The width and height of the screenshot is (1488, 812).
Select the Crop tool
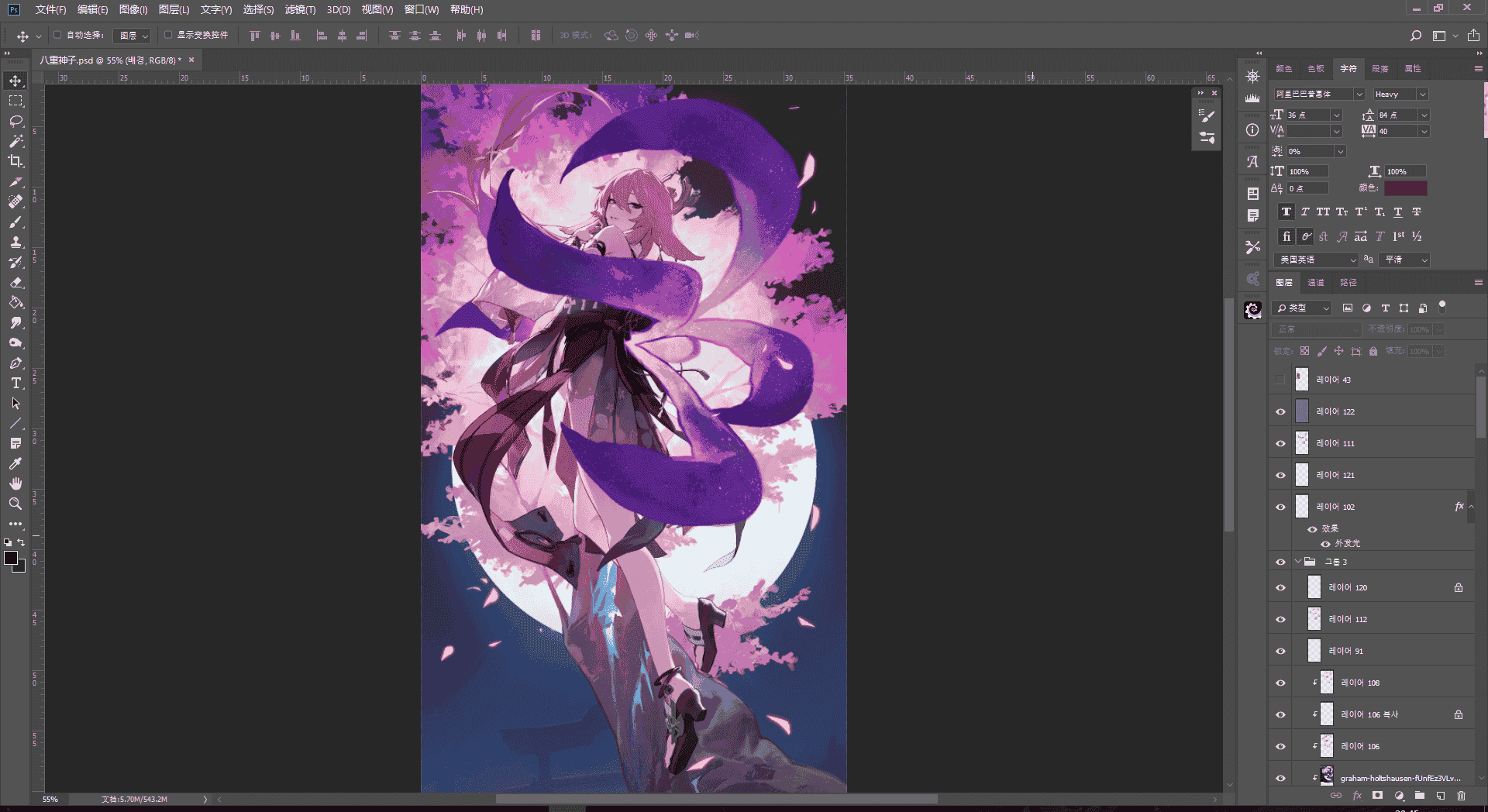(x=15, y=161)
